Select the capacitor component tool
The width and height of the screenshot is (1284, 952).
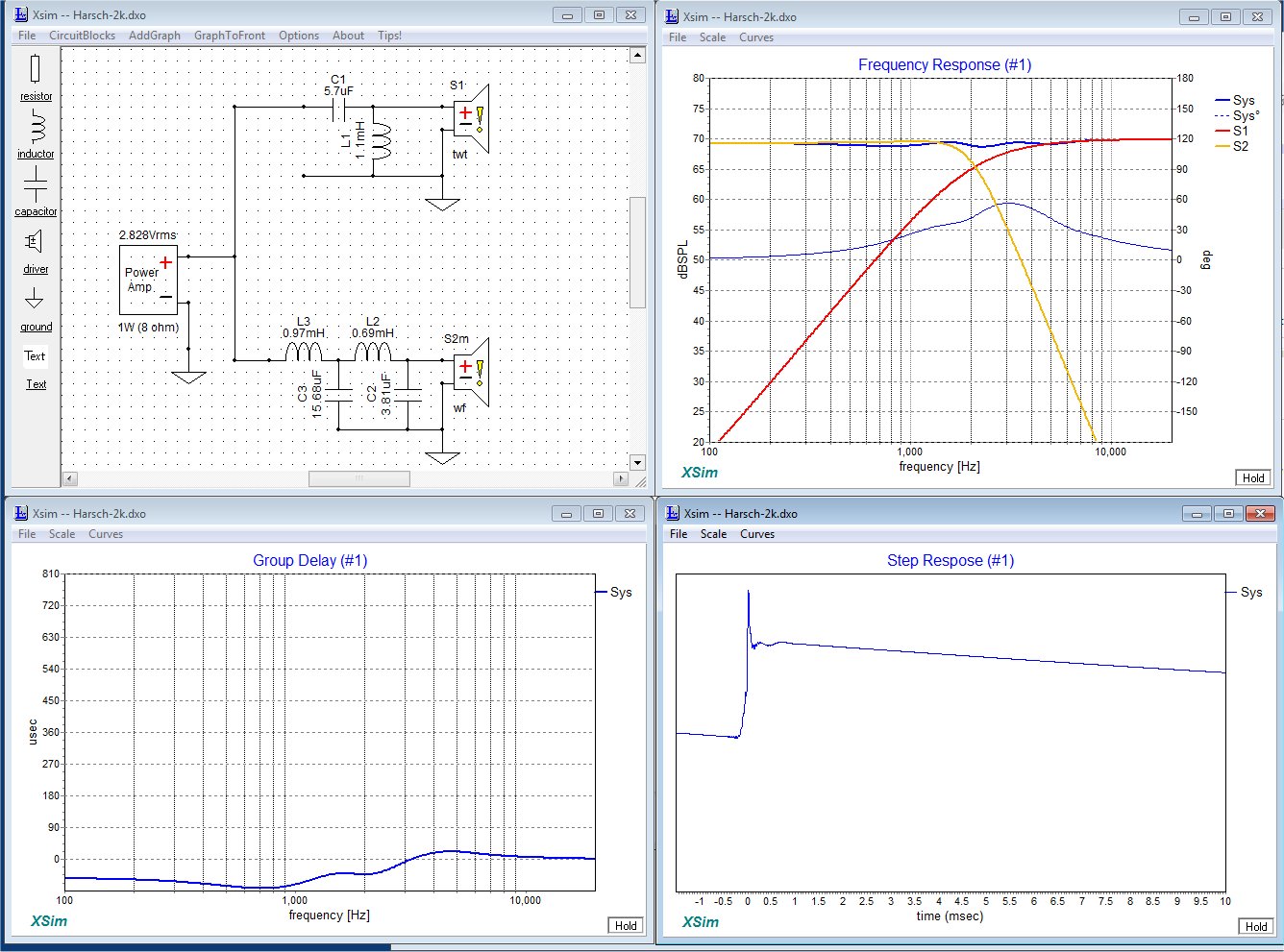(36, 191)
